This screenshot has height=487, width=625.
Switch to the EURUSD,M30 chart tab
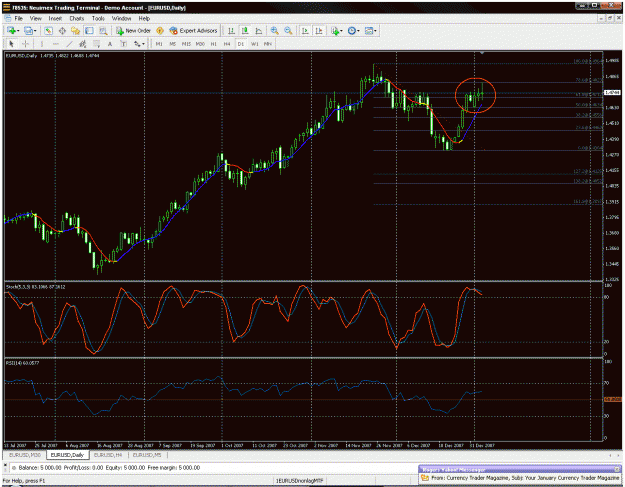click(25, 455)
